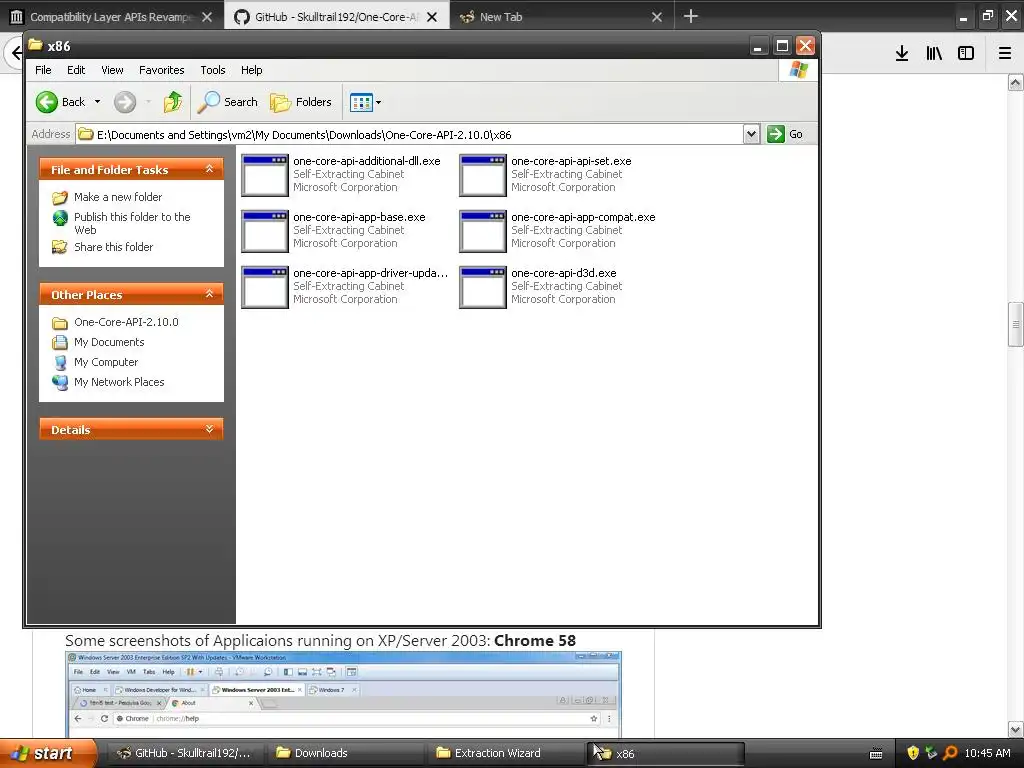Open the Favorites menu

click(161, 70)
